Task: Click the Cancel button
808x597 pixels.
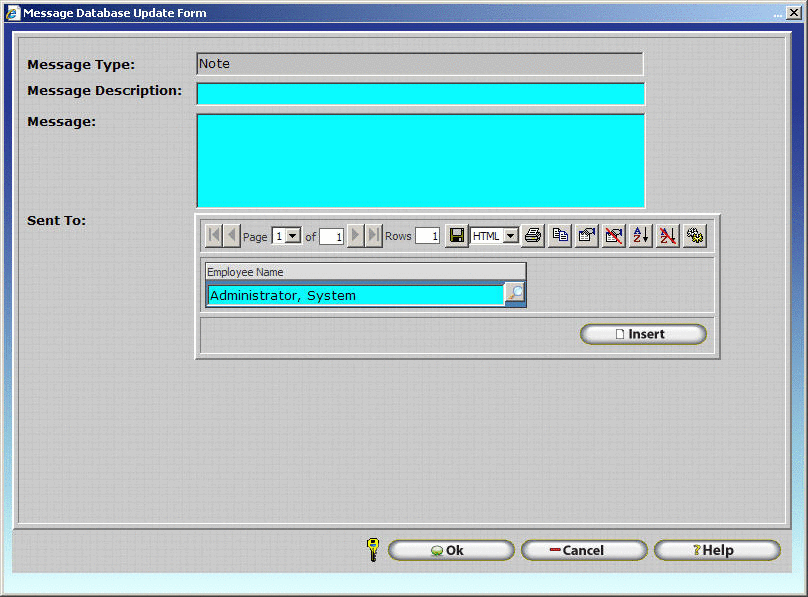Action: pyautogui.click(x=584, y=550)
